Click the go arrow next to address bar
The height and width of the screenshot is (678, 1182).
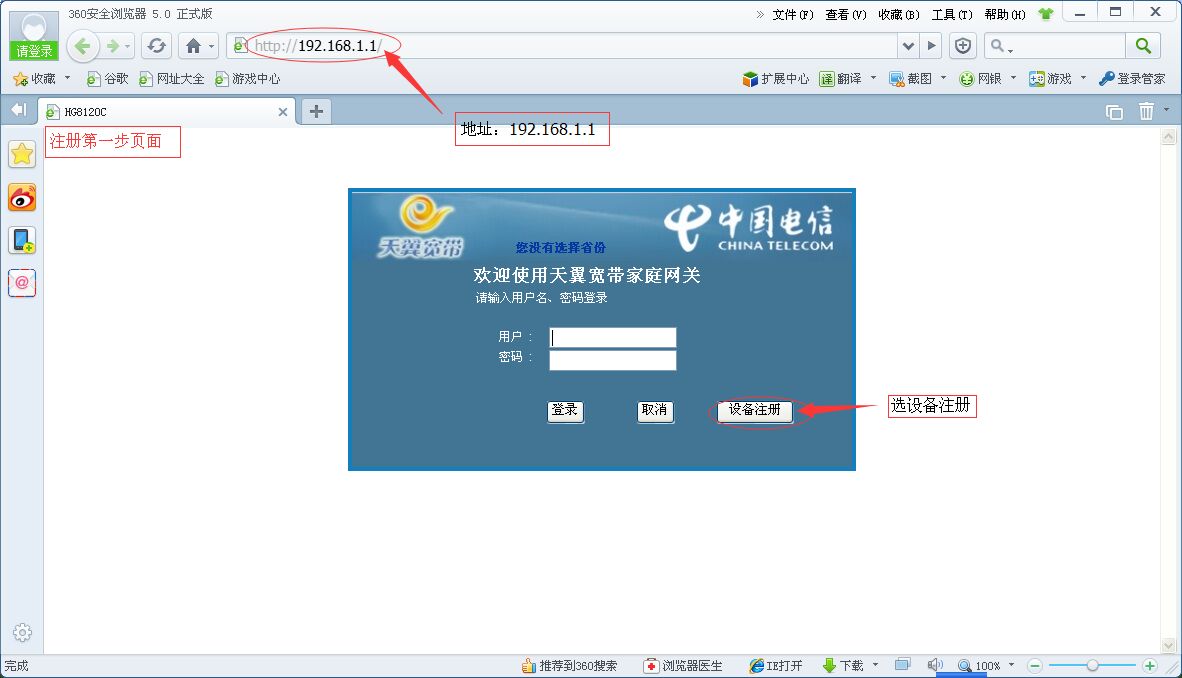pos(932,46)
